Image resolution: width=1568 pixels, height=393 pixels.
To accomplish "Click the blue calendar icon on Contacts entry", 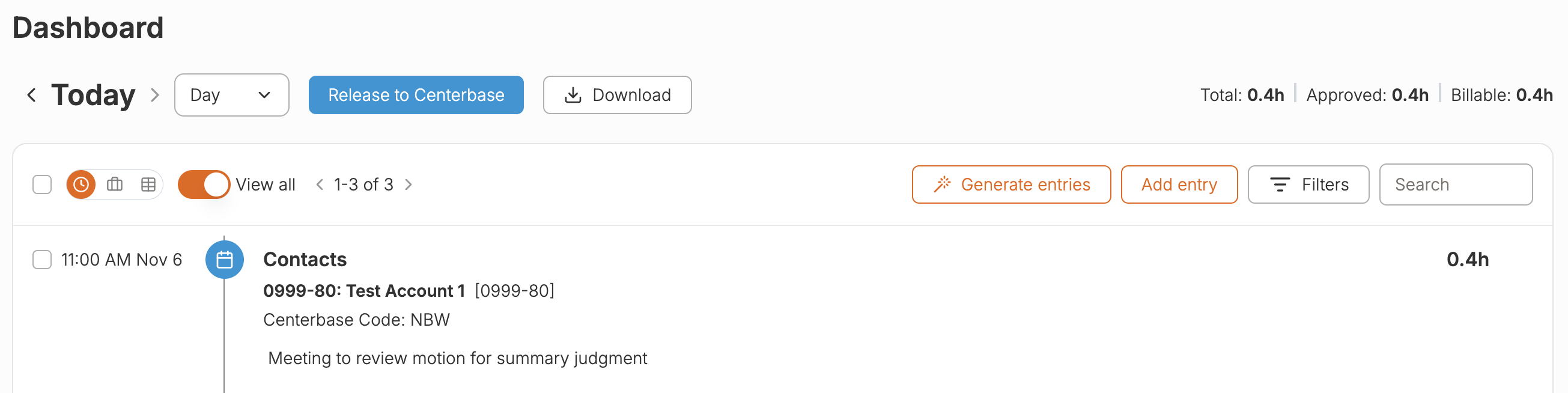I will click(x=225, y=260).
